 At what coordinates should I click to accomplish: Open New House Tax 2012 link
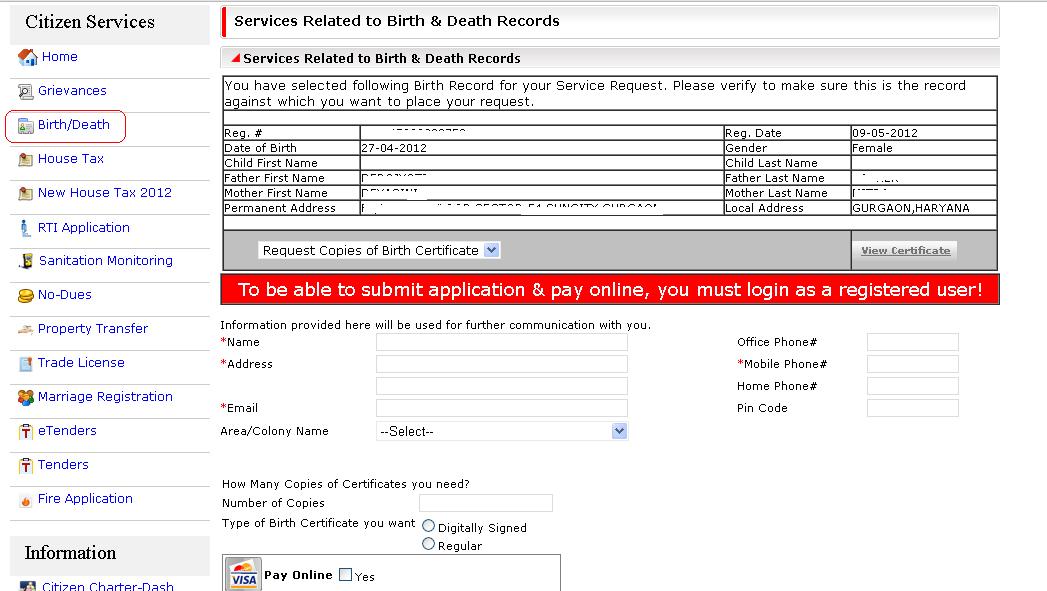click(105, 193)
